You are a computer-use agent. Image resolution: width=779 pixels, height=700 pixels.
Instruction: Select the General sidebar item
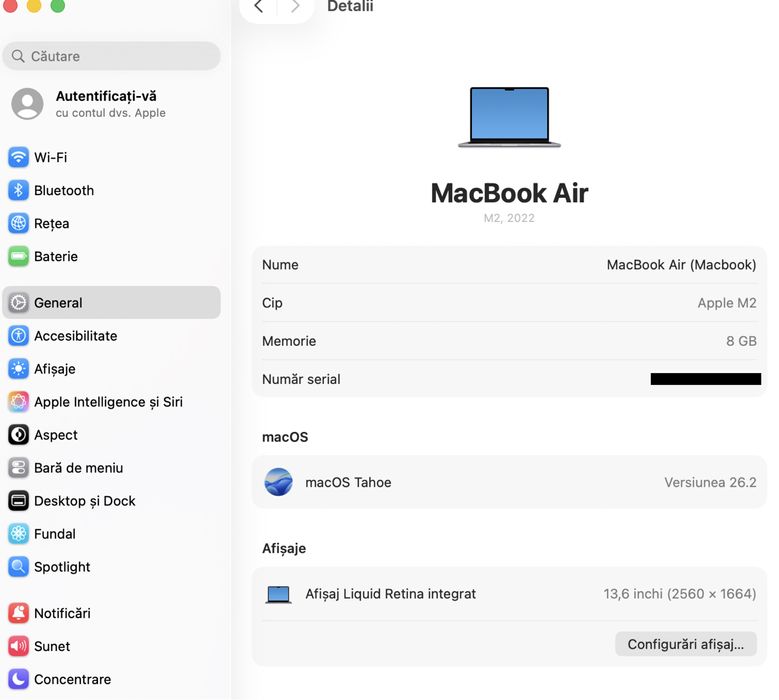coord(111,303)
